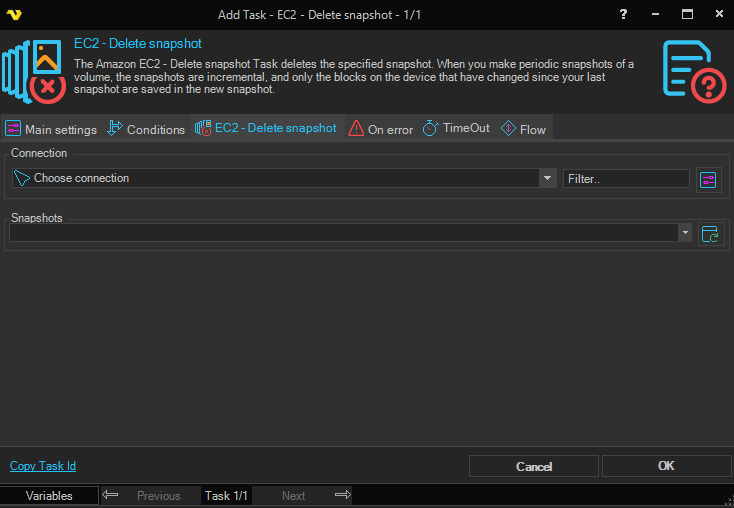Click the EC2 delete snapshot header image
Image resolution: width=734 pixels, height=508 pixels.
pyautogui.click(x=34, y=70)
